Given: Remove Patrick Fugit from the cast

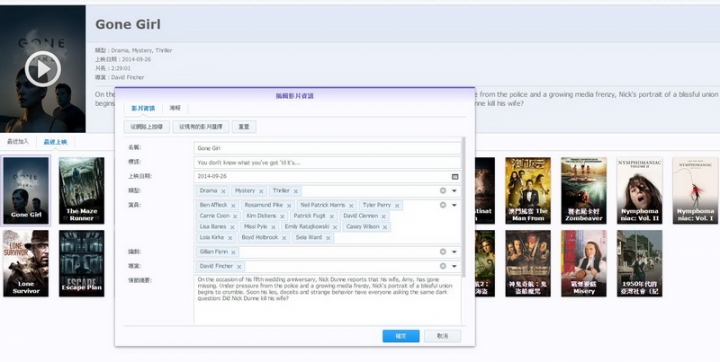Looking at the screenshot, I should pyautogui.click(x=332, y=216).
